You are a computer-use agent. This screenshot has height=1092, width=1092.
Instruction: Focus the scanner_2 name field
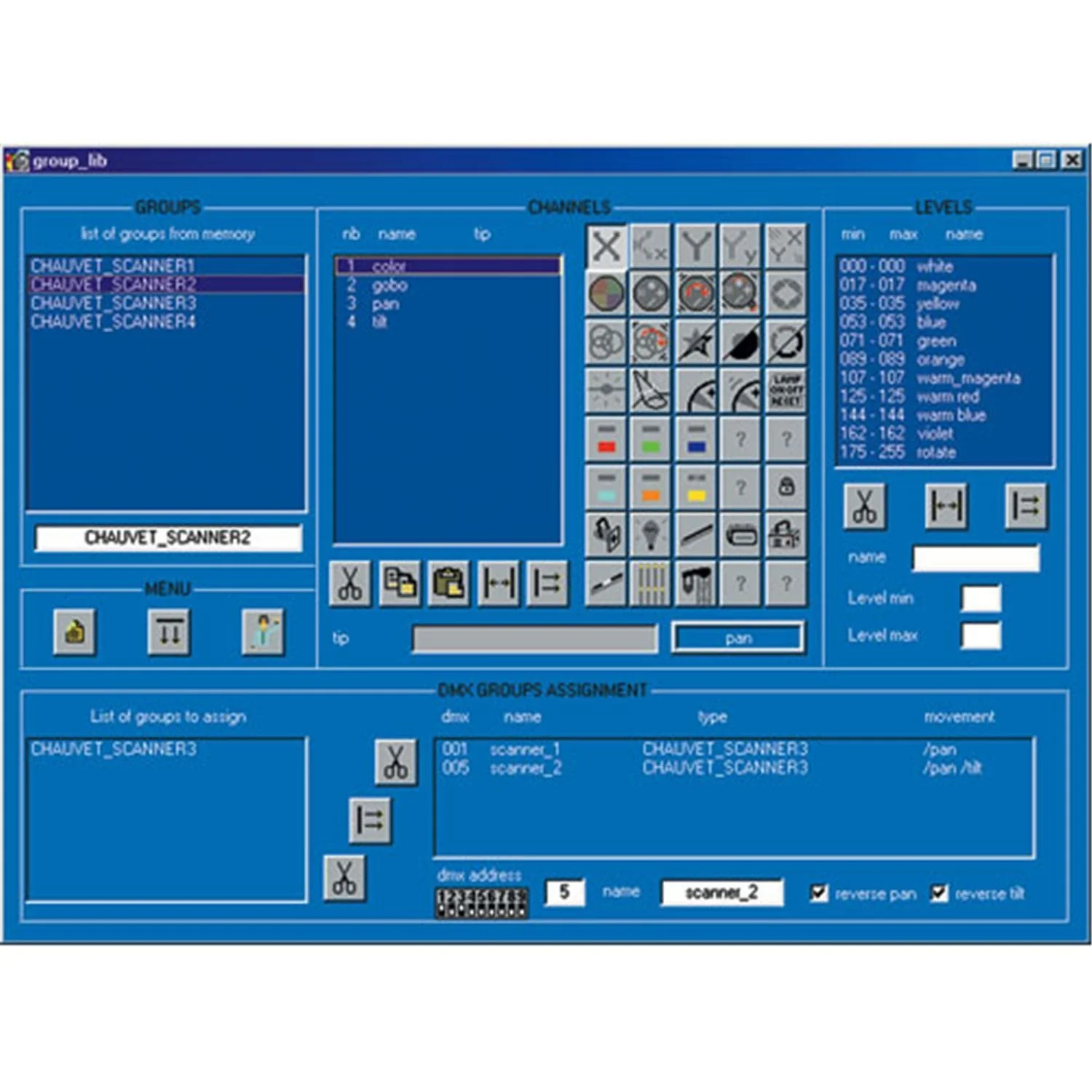(722, 893)
